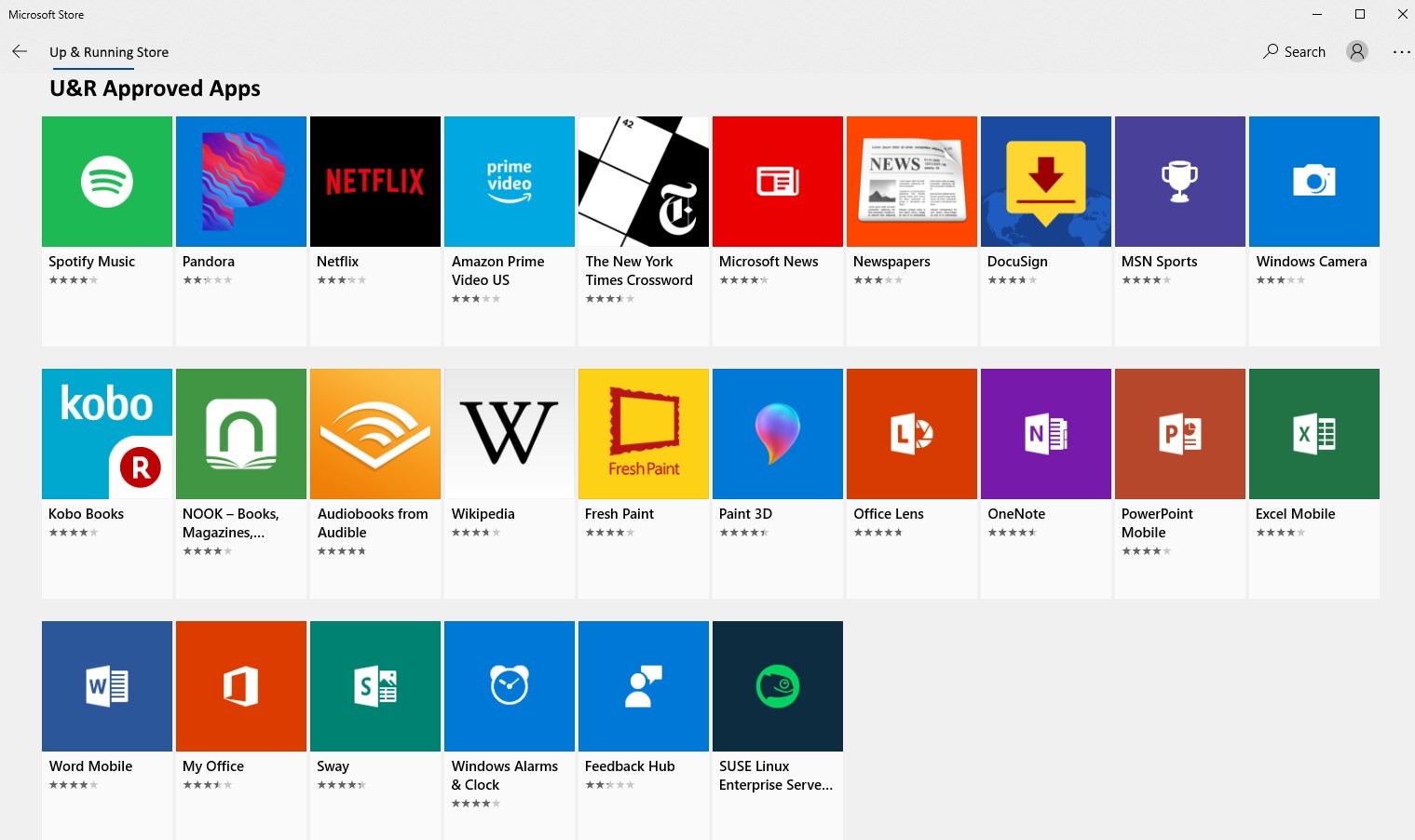This screenshot has height=840, width=1415.
Task: Open the Wikipedia app tile
Action: pos(510,434)
